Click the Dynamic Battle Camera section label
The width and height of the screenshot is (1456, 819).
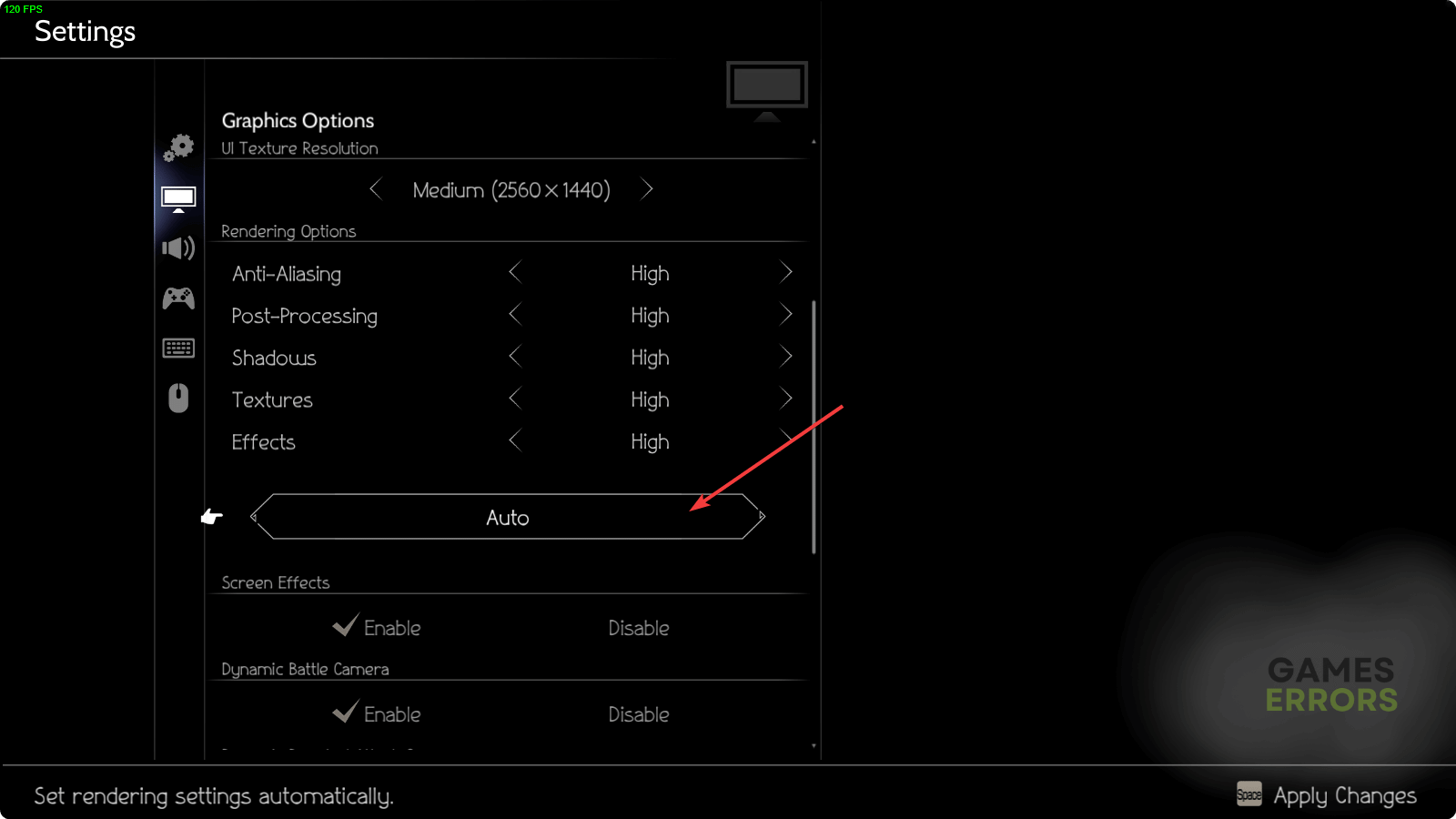click(305, 669)
